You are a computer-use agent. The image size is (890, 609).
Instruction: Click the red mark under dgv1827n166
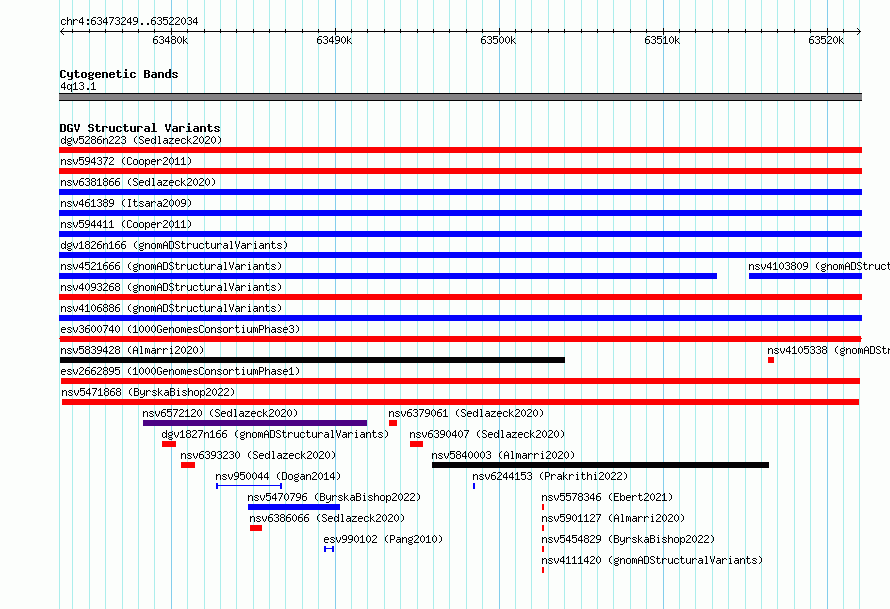[169, 444]
